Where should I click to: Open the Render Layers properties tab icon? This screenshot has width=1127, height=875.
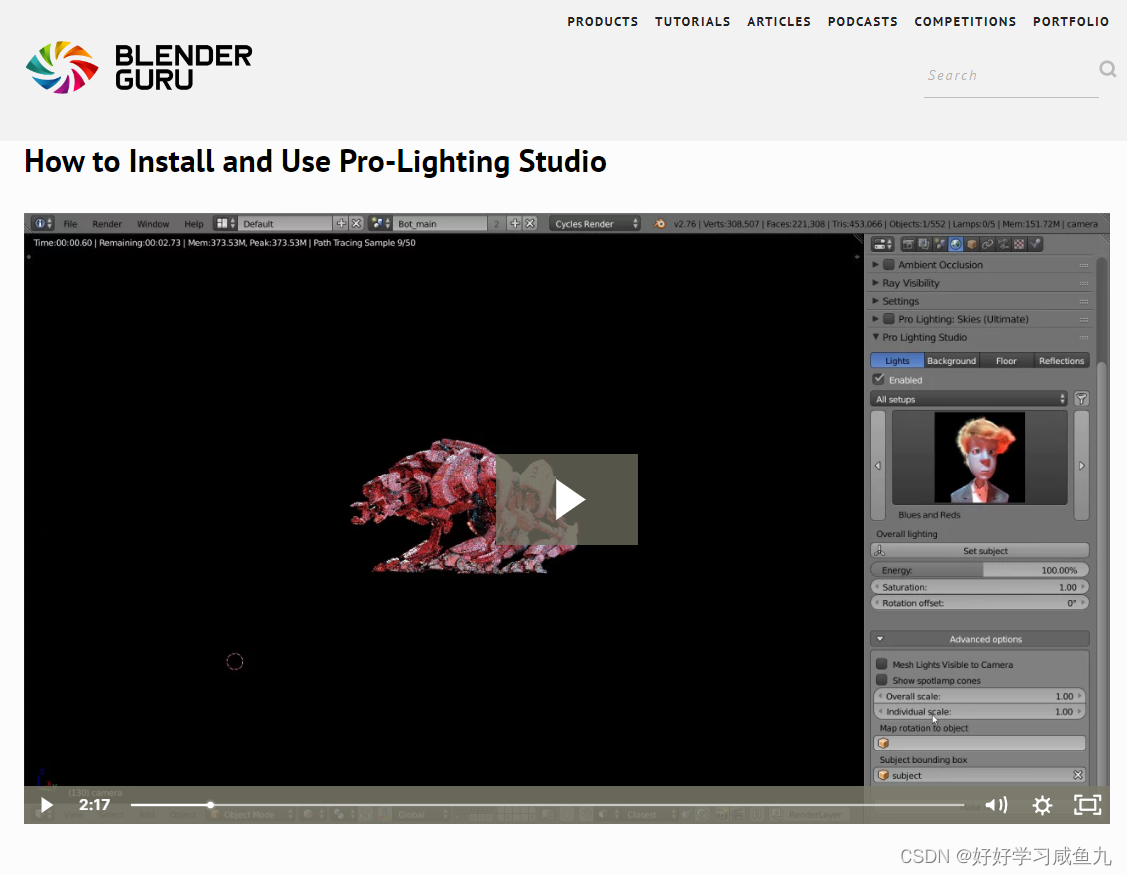tap(924, 244)
